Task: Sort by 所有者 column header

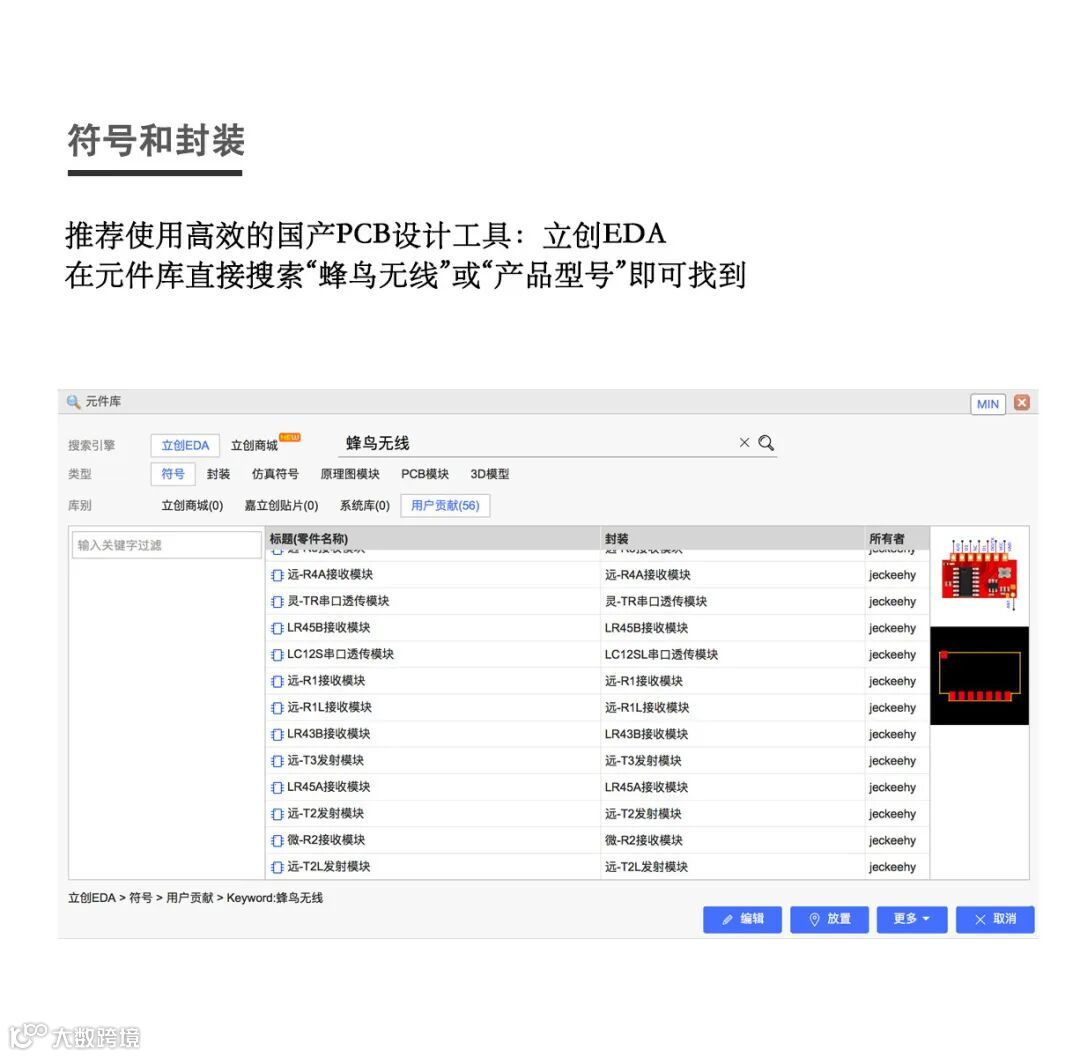Action: [x=897, y=538]
